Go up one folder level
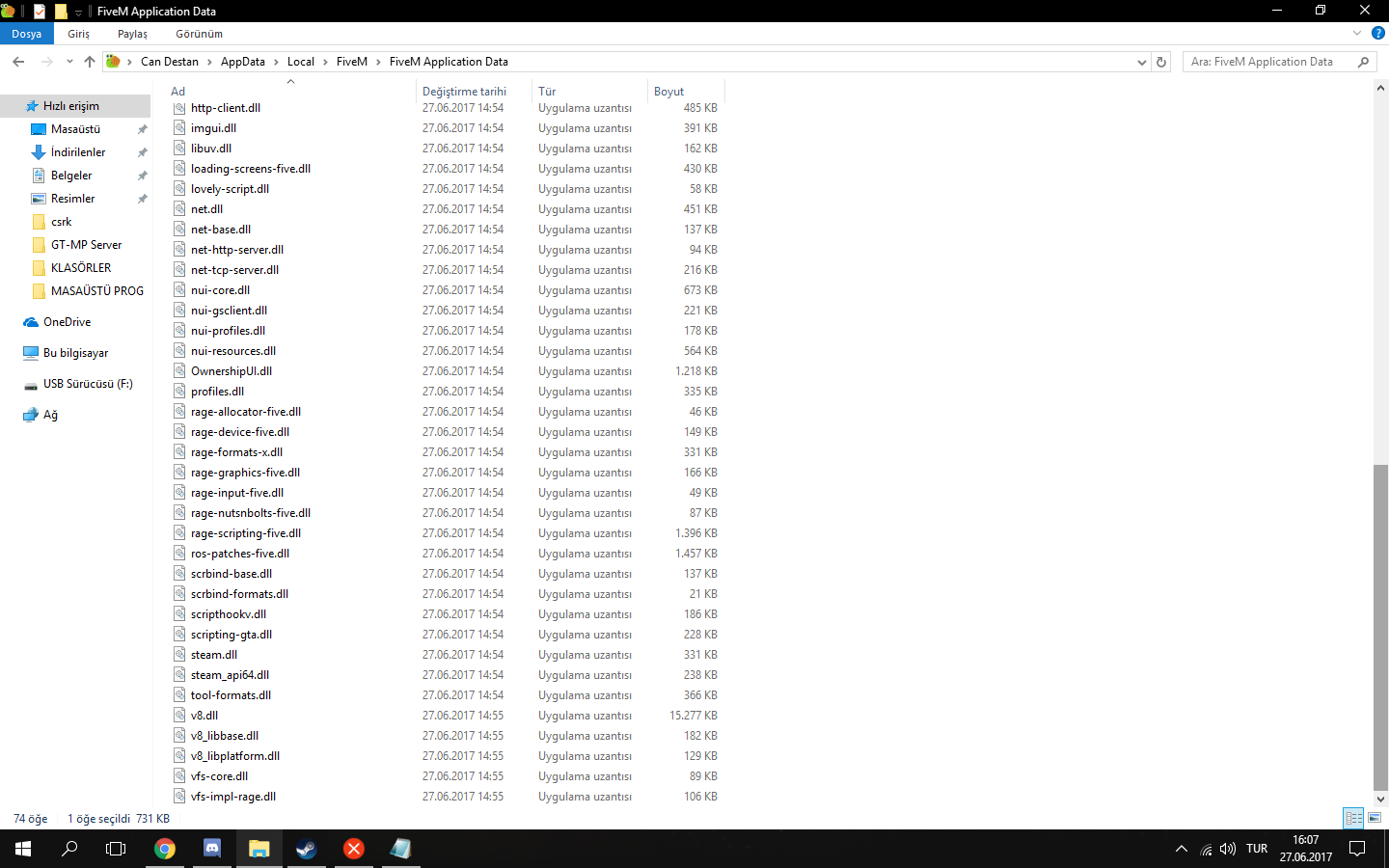Screen dimensions: 1389x868 (x=90, y=62)
